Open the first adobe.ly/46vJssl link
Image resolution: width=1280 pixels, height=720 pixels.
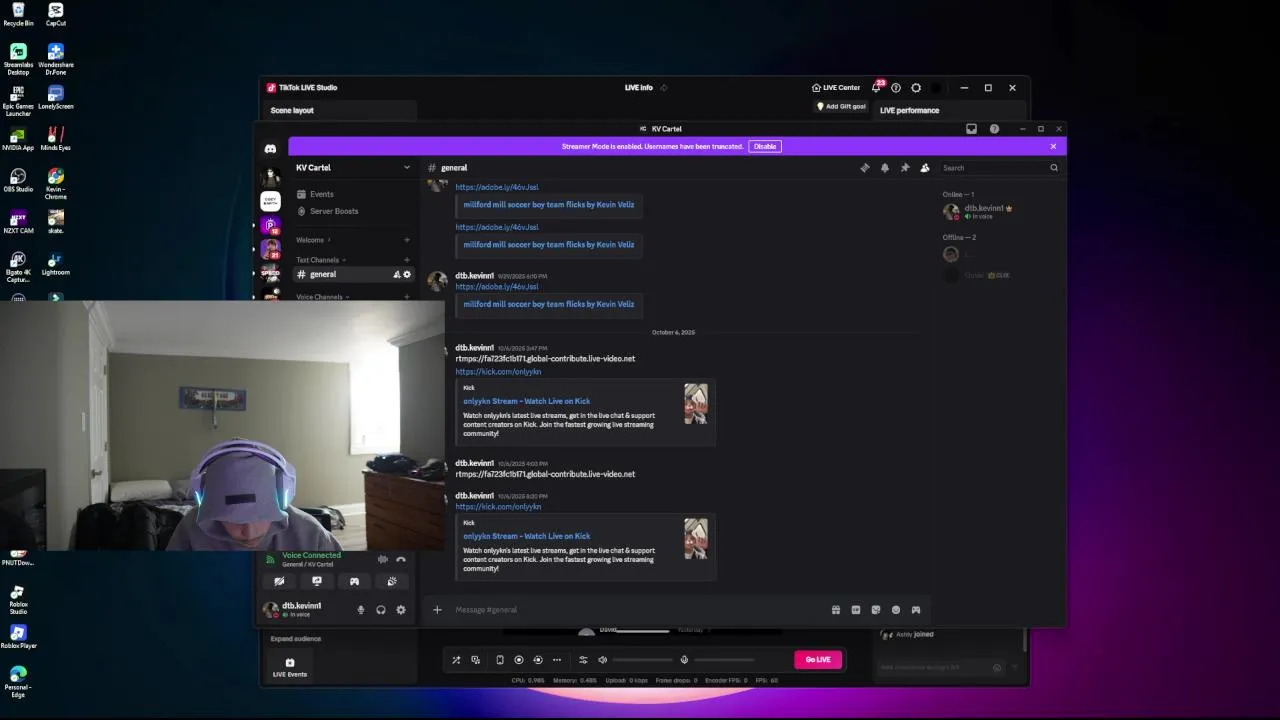tap(497, 187)
